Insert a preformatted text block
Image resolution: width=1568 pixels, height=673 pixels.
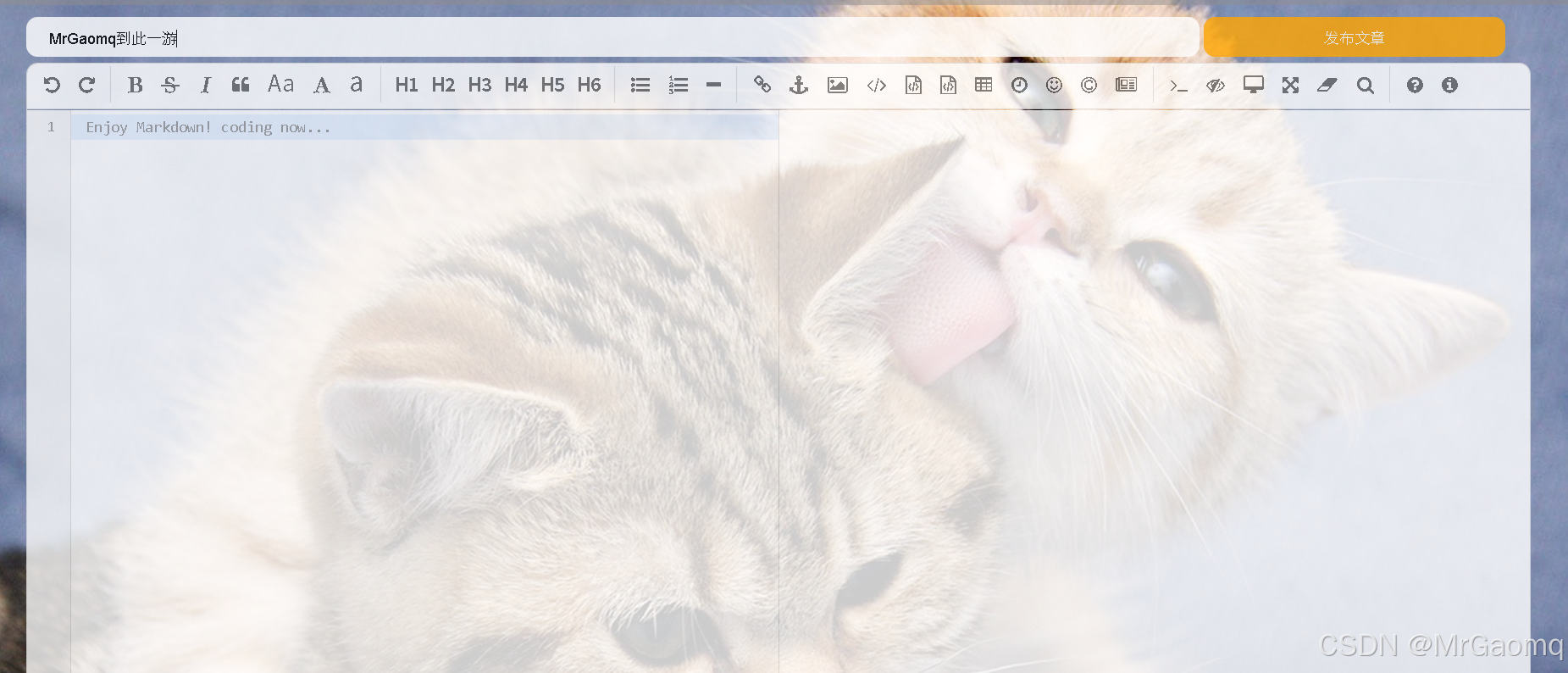tap(913, 85)
